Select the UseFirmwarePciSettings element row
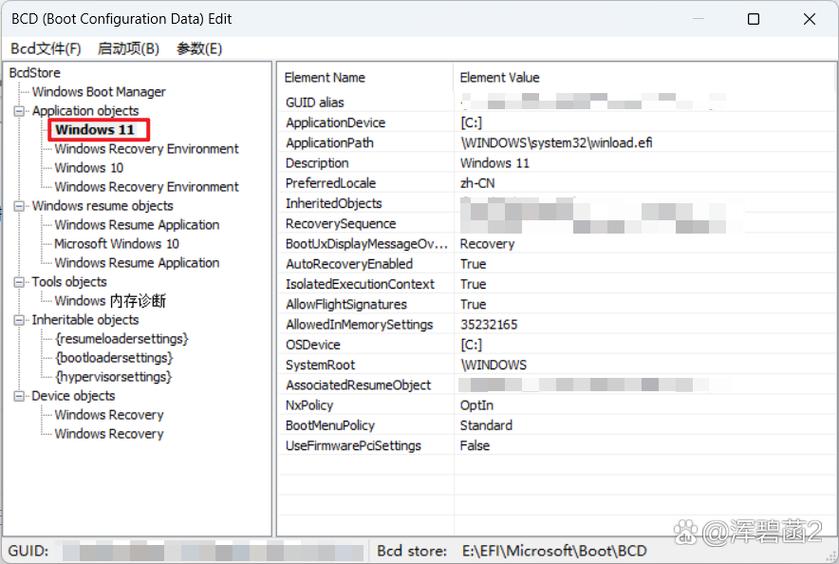 [556, 446]
